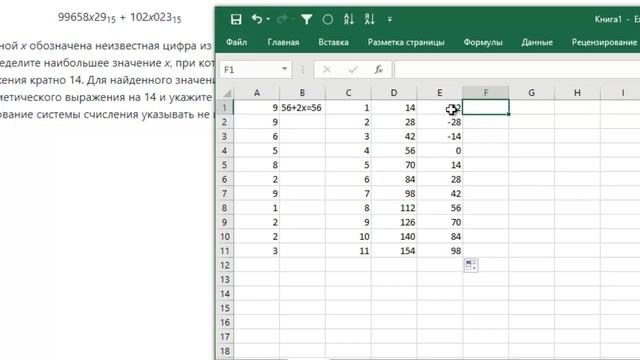Click cell A5 with value 8
Screen dimensions: 640x360
[257, 165]
